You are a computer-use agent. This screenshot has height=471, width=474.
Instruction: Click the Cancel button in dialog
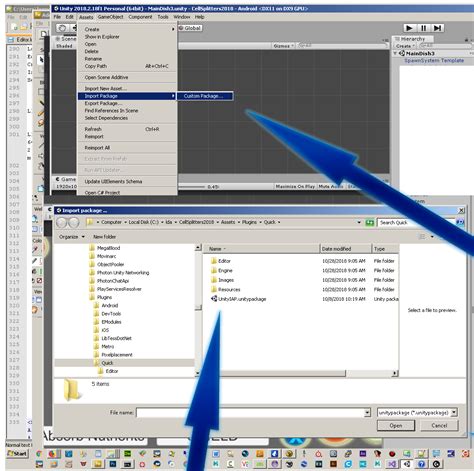[x=439, y=426]
